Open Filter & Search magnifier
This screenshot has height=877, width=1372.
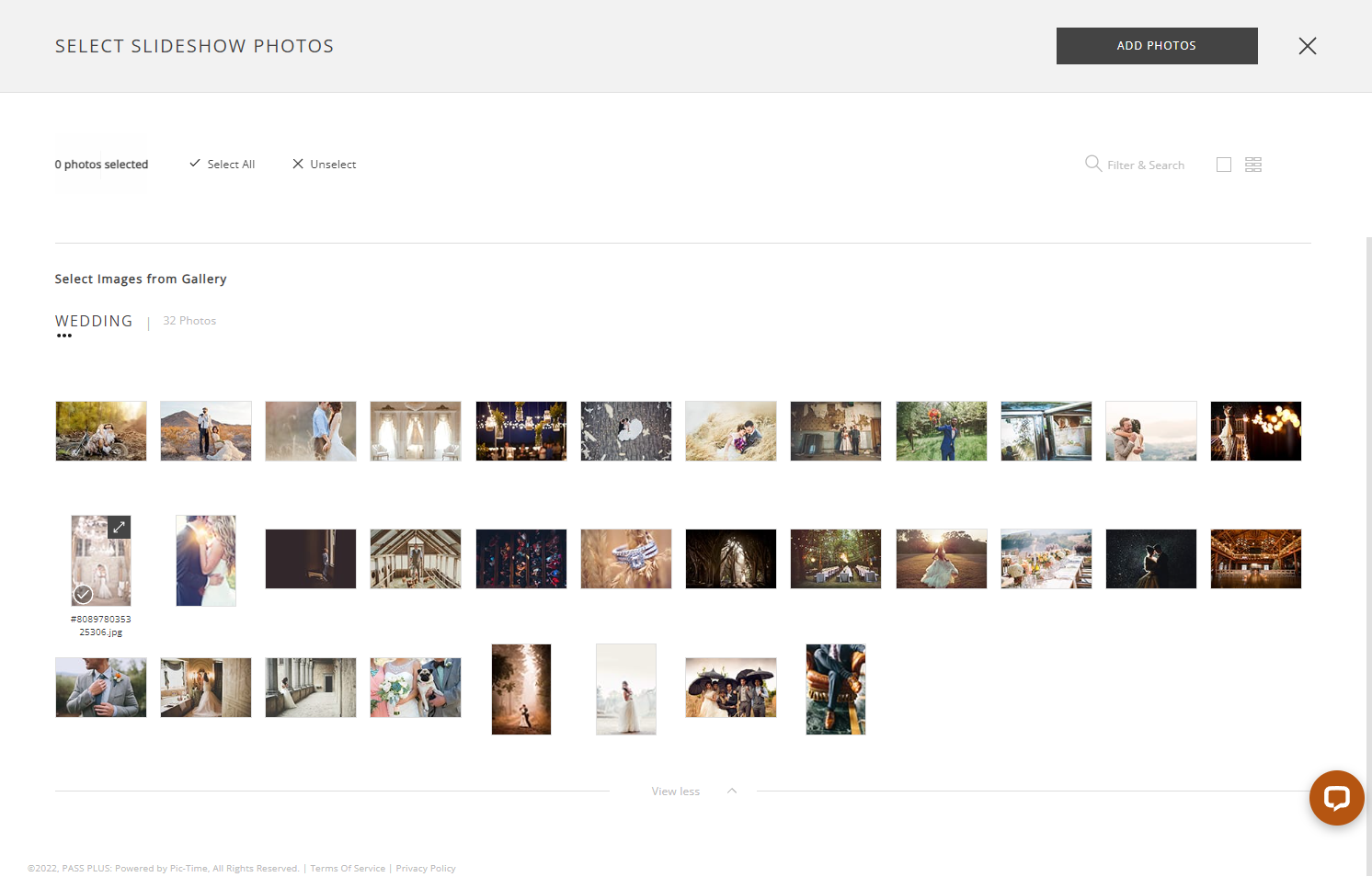tap(1093, 164)
